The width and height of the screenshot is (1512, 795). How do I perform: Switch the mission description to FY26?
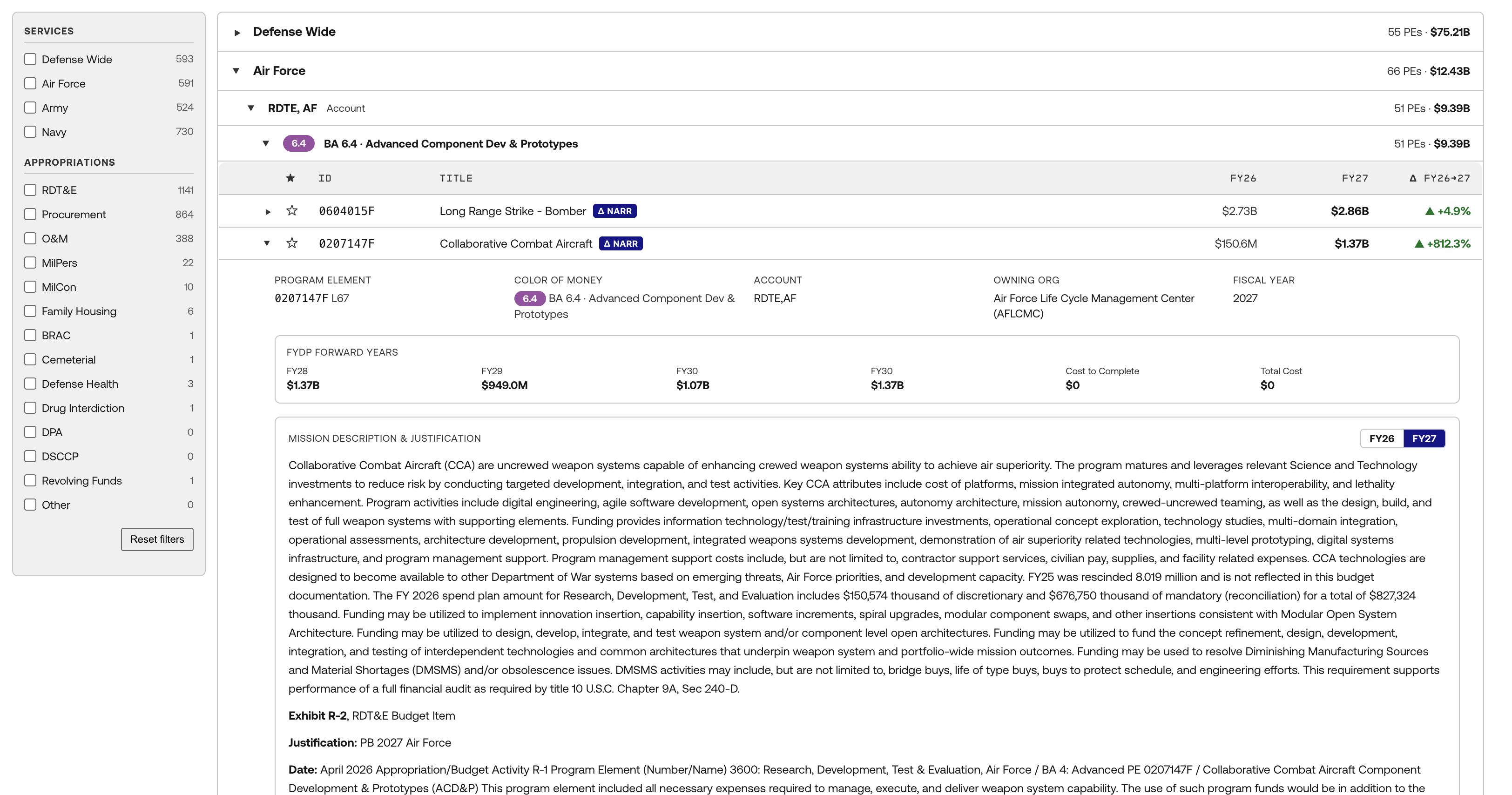[x=1382, y=438]
